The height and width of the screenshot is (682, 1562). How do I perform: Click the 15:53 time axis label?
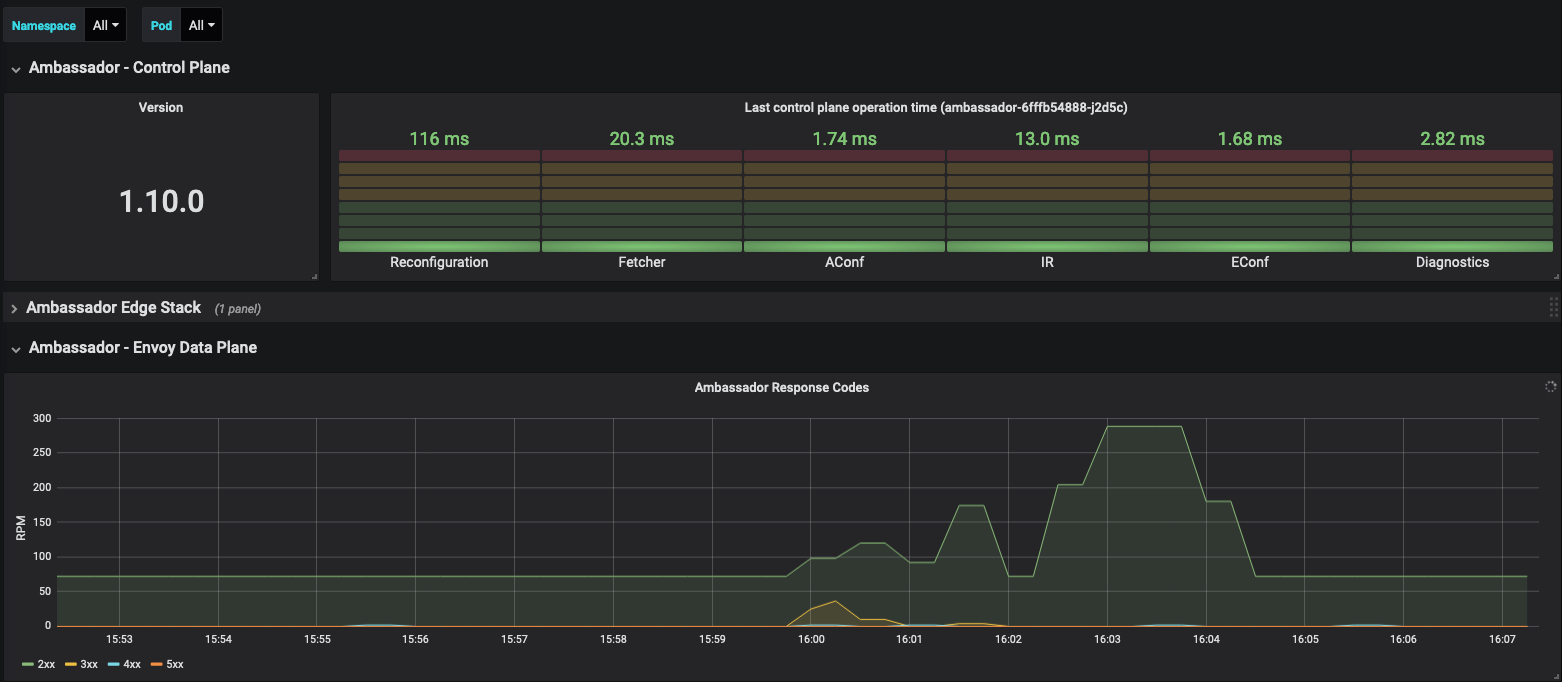(119, 639)
